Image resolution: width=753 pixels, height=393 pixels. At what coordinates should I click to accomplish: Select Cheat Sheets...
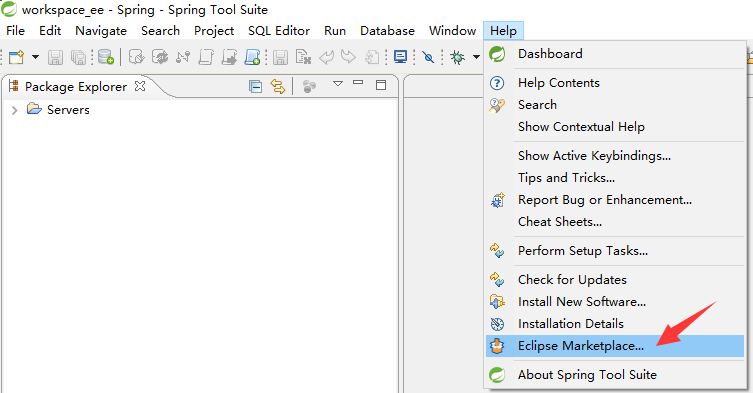(615, 222)
